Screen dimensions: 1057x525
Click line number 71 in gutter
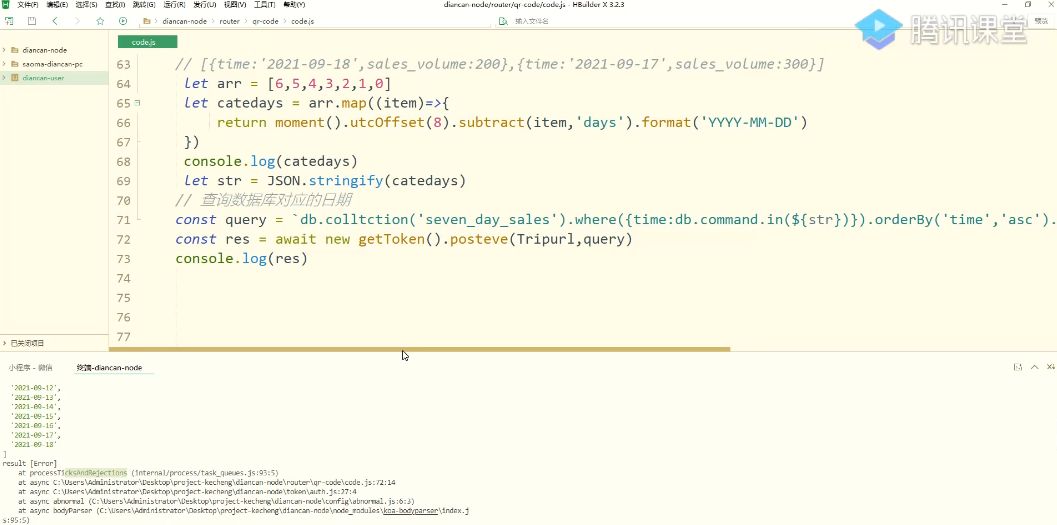[123, 220]
